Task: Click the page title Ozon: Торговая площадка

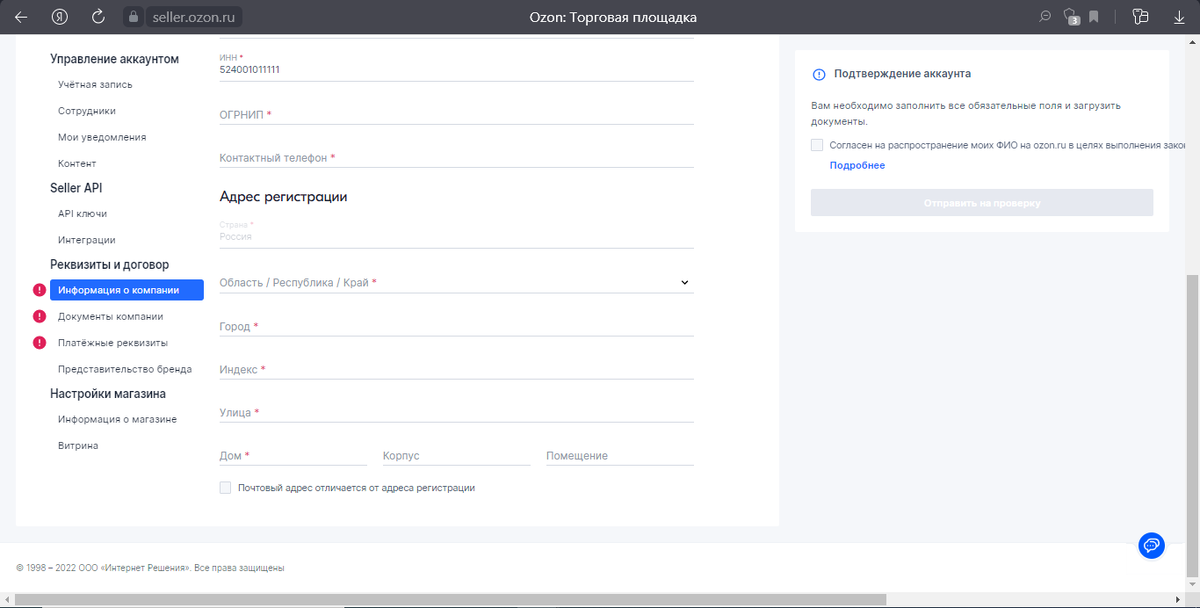Action: pos(613,17)
